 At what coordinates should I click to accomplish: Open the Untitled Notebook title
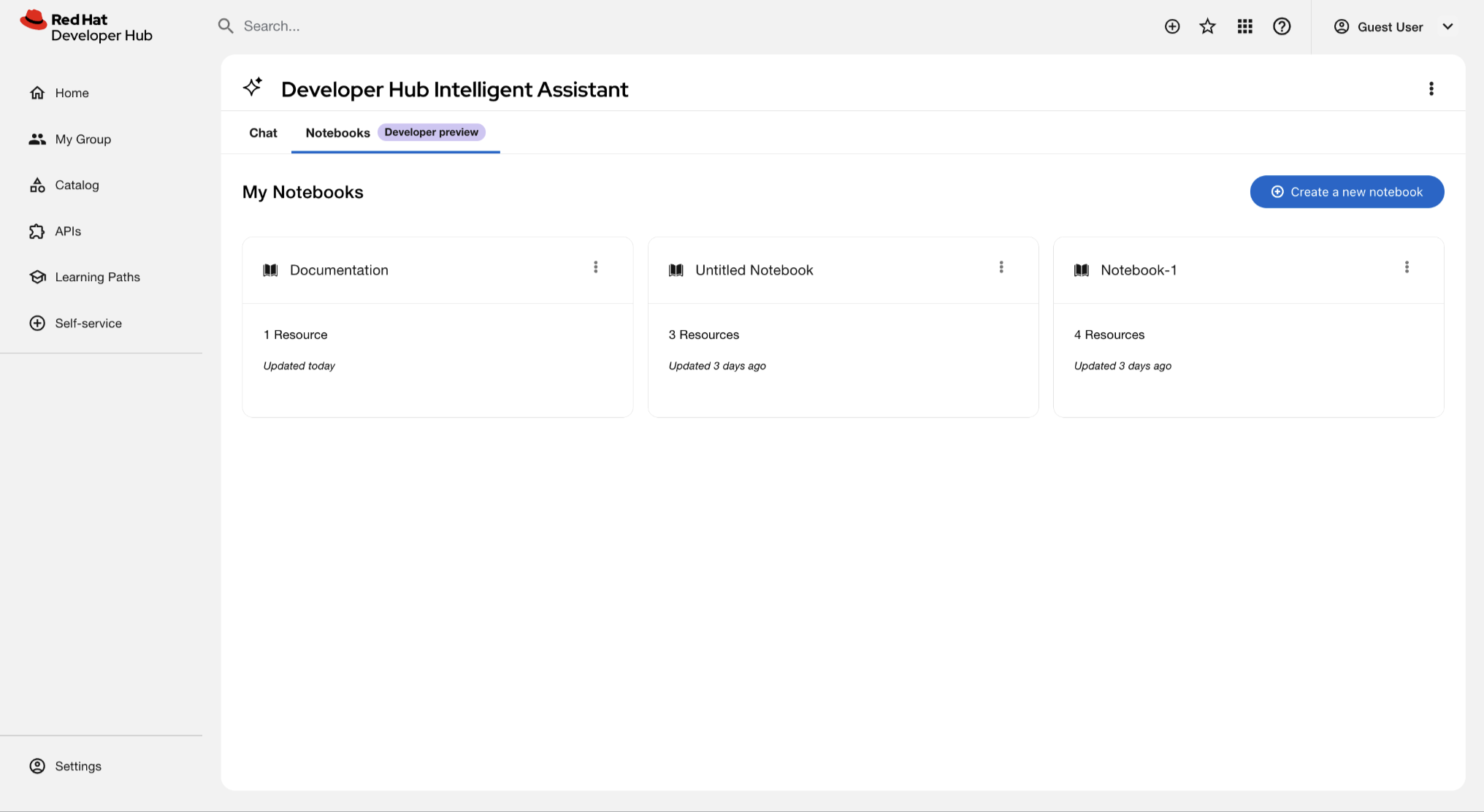tap(754, 270)
